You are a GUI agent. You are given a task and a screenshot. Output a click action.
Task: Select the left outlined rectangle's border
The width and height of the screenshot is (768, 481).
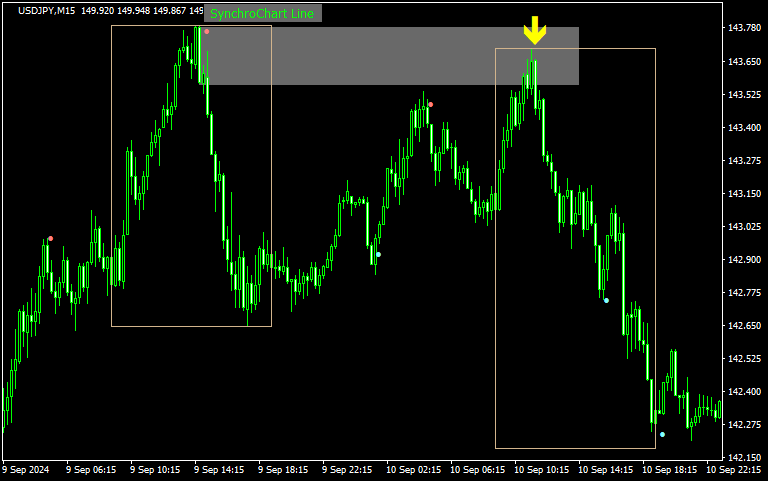(x=112, y=180)
